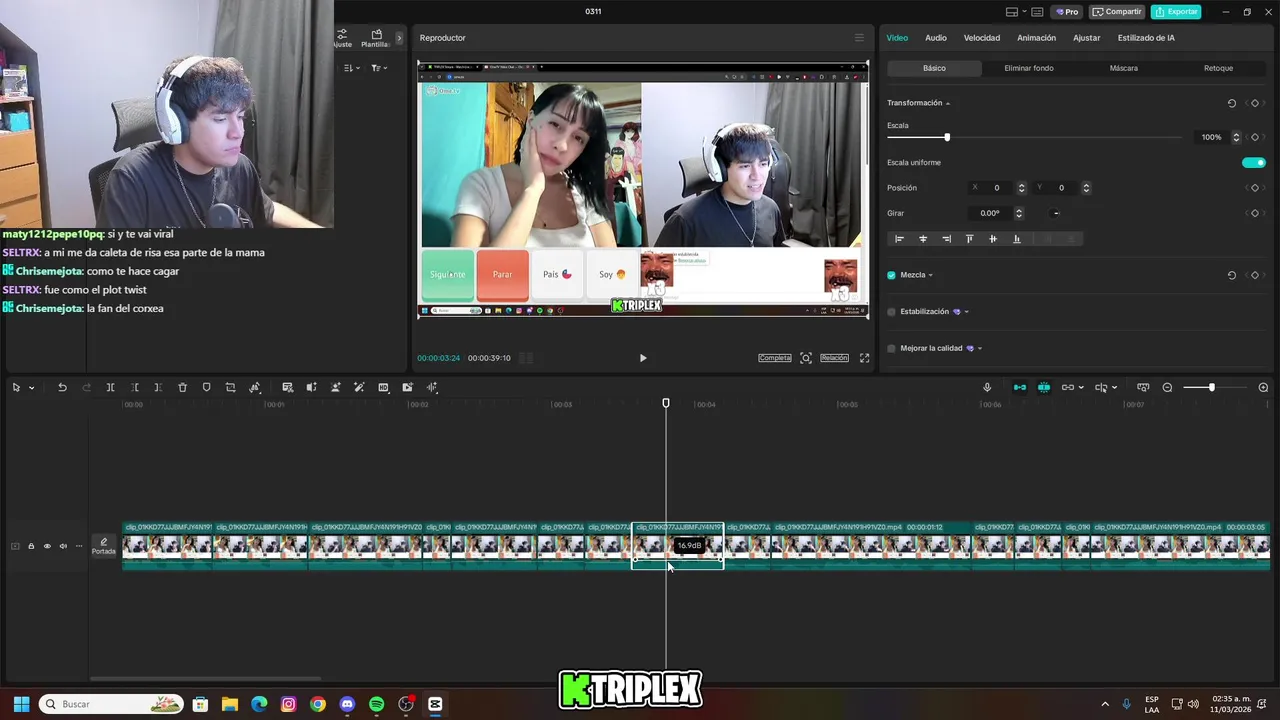
Task: Open selection tool dropdown arrow
Action: [32, 388]
